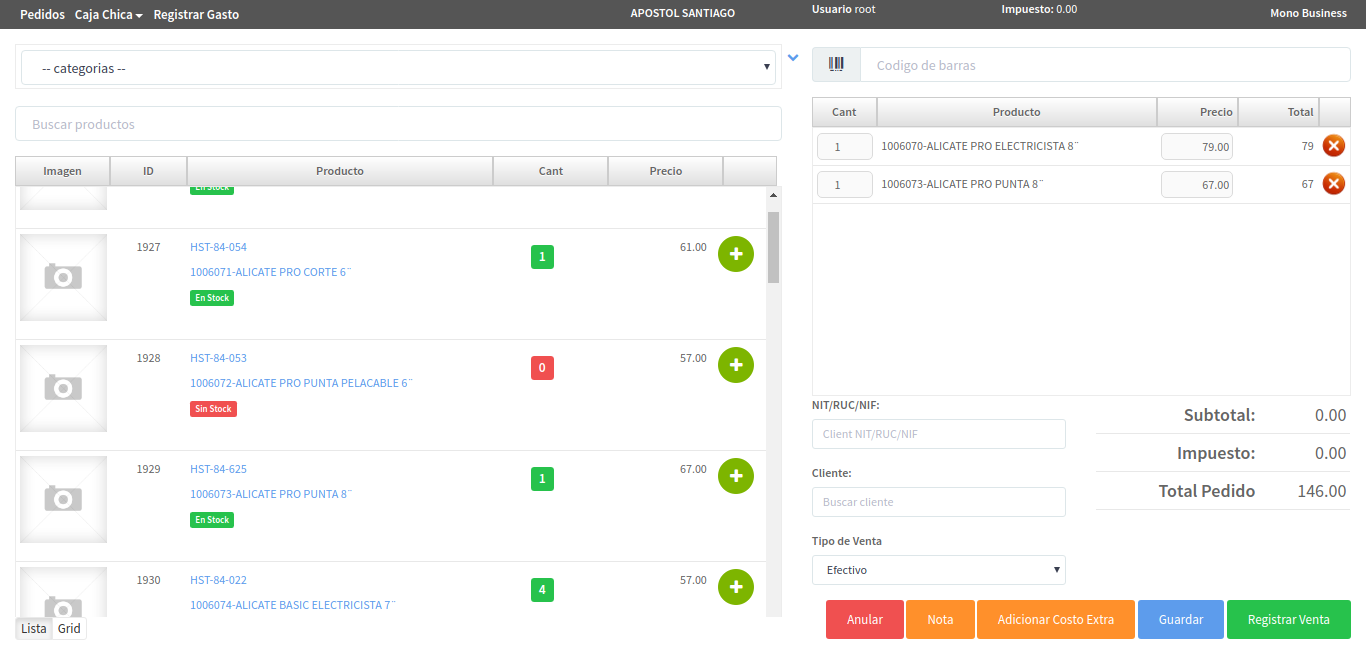Expand the Caja Chica menu

pos(108,15)
